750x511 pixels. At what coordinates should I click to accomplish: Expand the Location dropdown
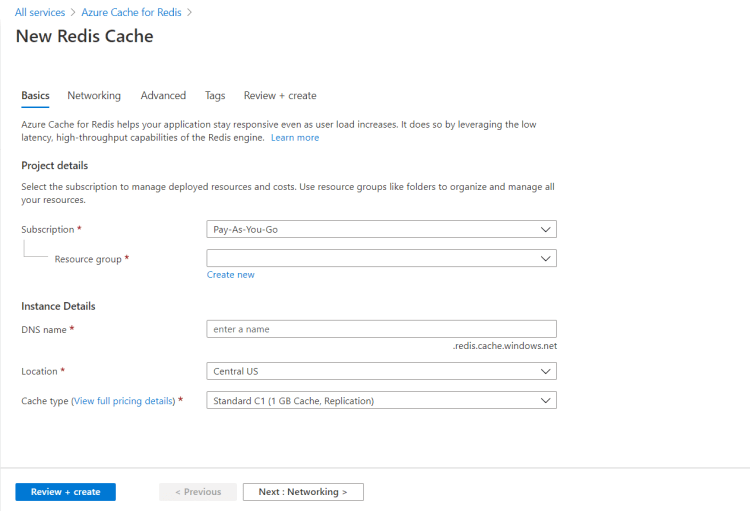381,371
